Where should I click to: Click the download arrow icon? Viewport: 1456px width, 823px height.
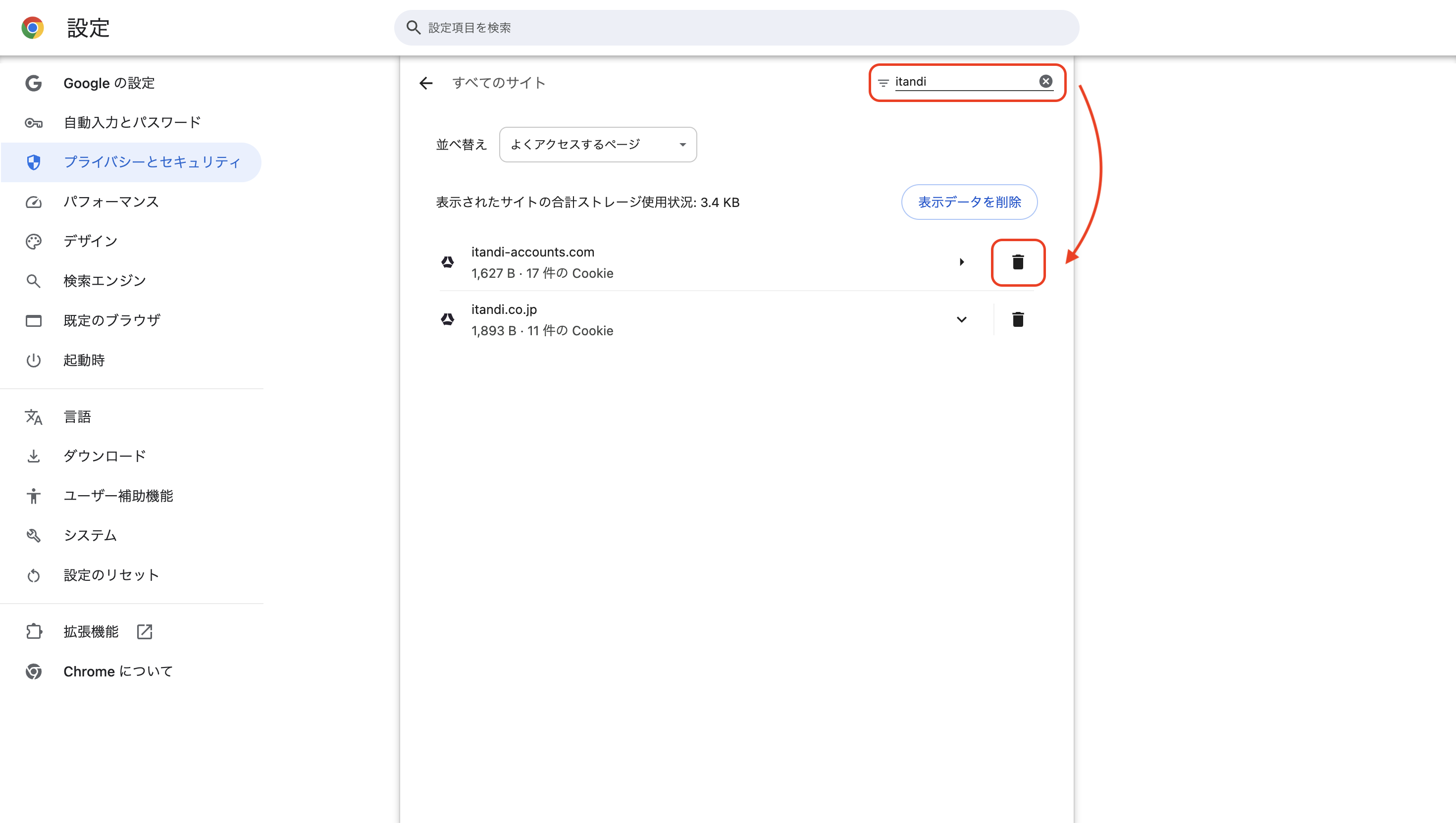pyautogui.click(x=33, y=456)
